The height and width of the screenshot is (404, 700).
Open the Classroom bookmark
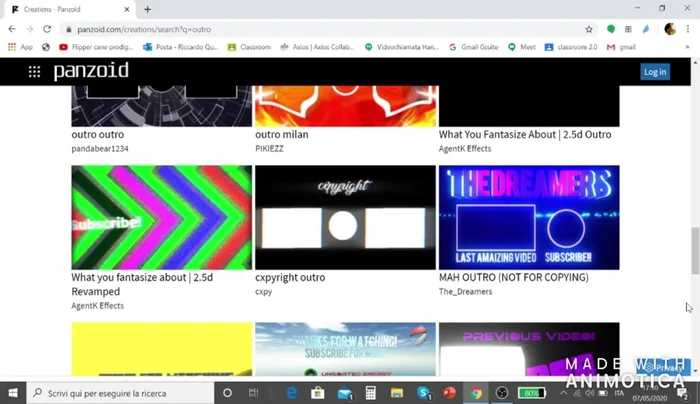[250, 47]
